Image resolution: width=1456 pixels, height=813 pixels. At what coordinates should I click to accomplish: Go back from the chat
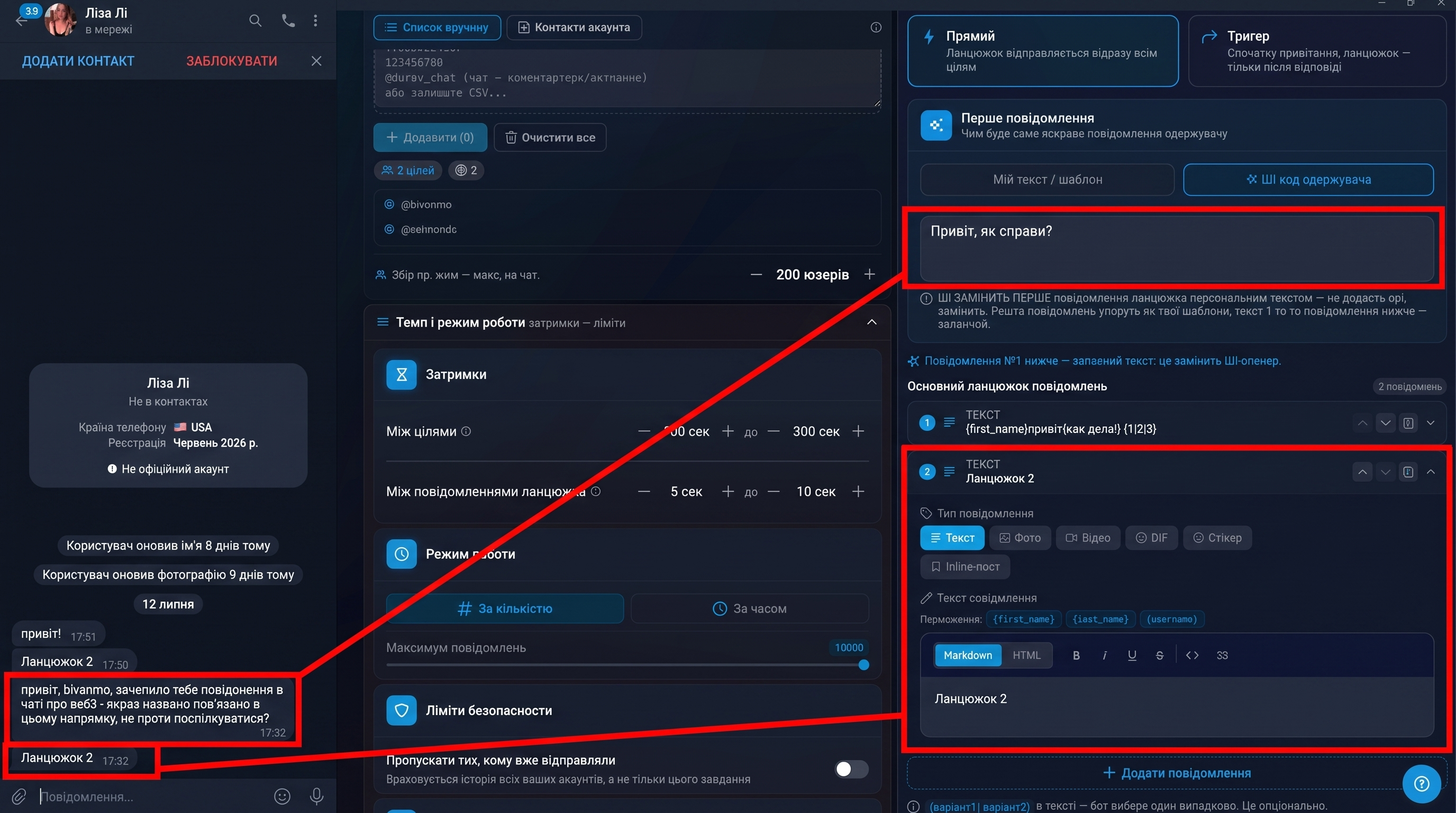pyautogui.click(x=21, y=22)
